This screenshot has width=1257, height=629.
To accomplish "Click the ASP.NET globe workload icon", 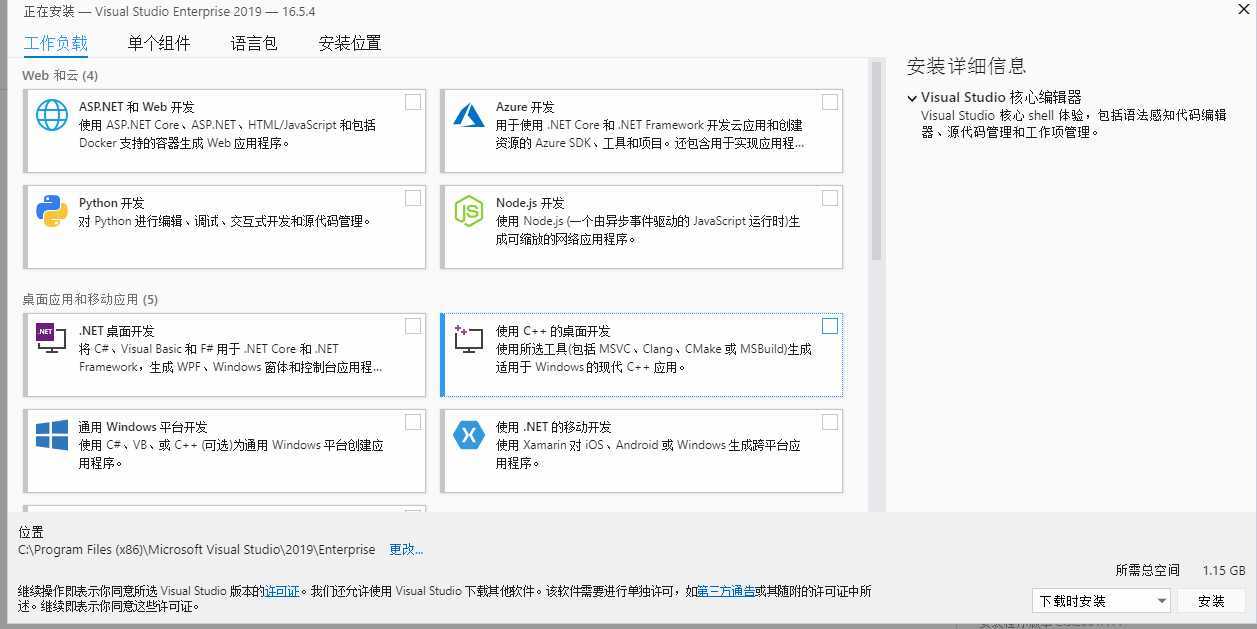I will pyautogui.click(x=52, y=115).
